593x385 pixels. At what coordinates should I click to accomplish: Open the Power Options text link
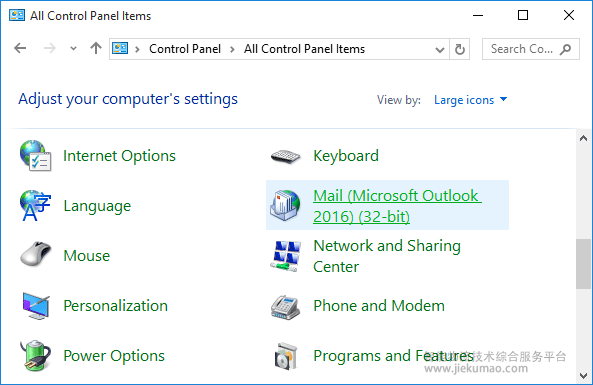(x=114, y=356)
